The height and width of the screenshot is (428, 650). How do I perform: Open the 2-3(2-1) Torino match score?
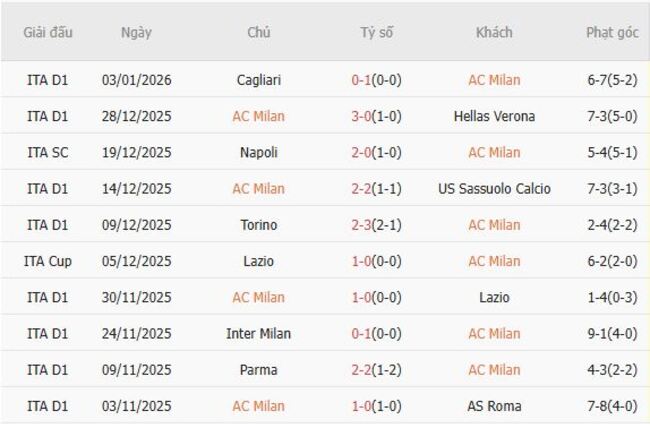376,225
